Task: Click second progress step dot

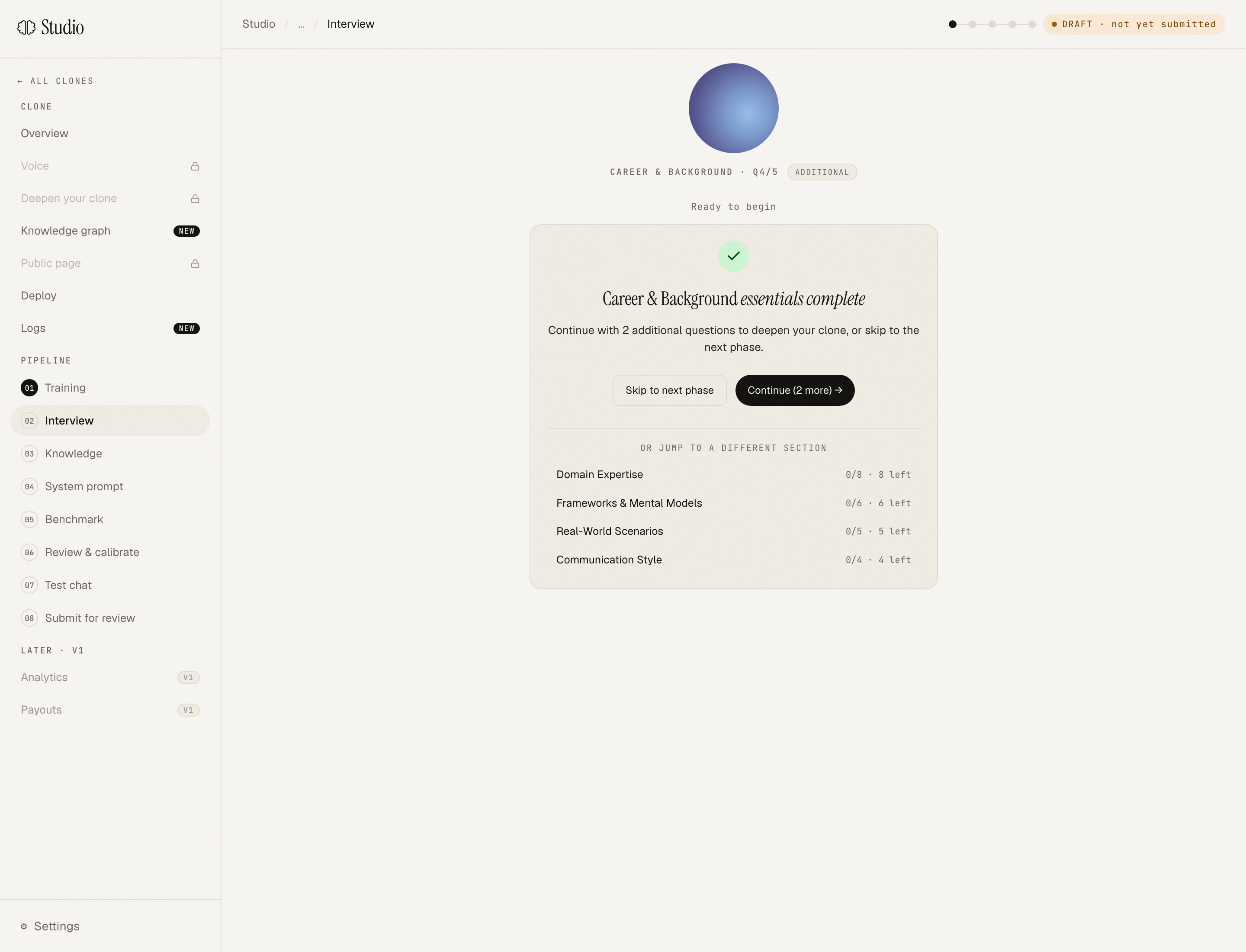Action: click(x=972, y=24)
